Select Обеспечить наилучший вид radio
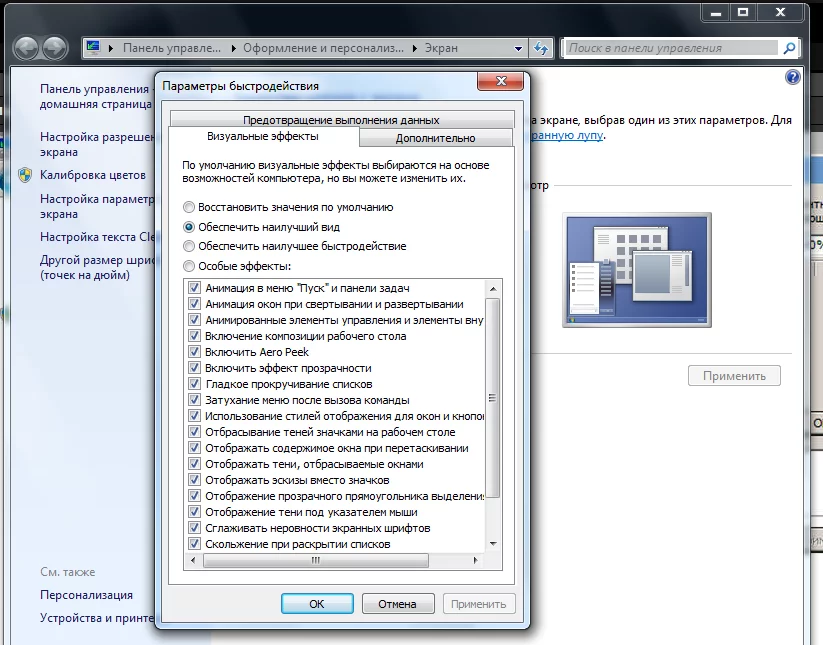 click(189, 227)
